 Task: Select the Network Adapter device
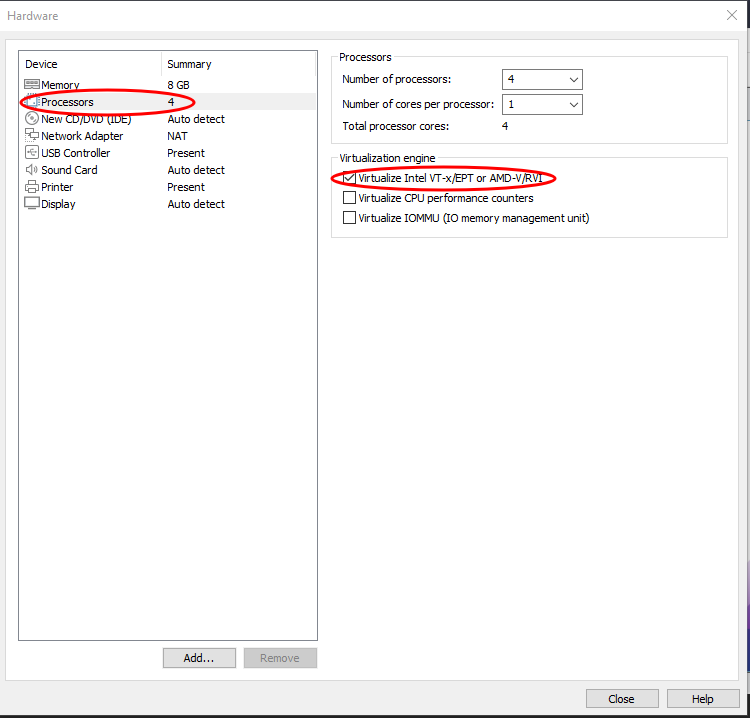click(x=82, y=136)
